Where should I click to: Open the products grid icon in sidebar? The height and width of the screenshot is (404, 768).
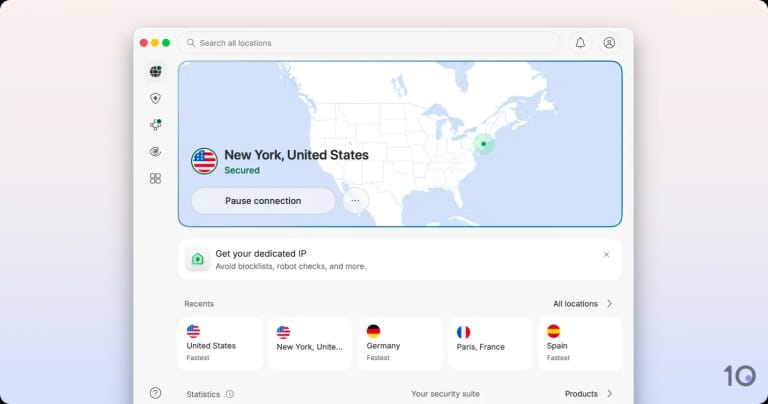(155, 178)
